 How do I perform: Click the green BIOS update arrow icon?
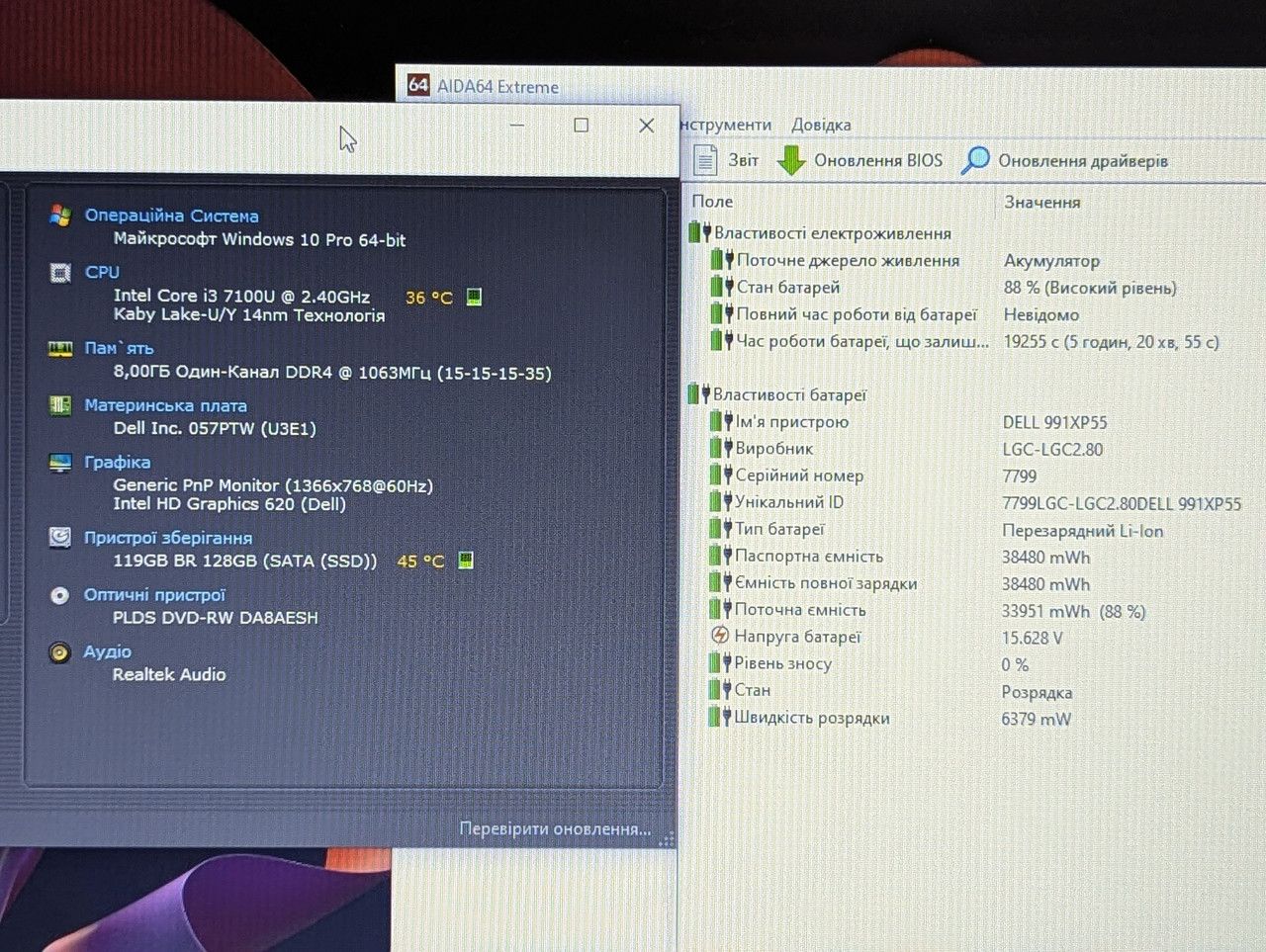click(791, 159)
